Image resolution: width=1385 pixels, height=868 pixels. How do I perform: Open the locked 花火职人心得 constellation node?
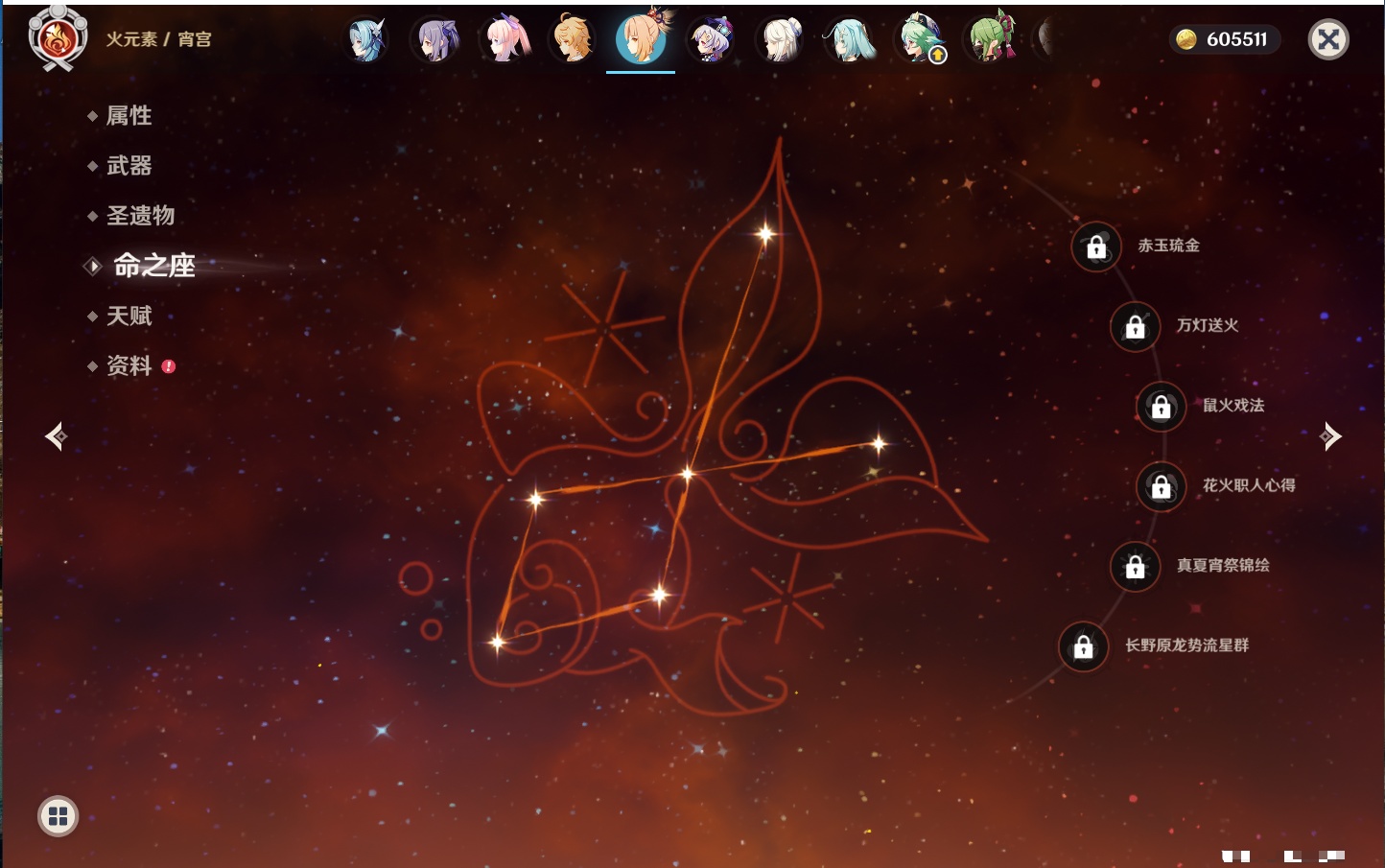pyautogui.click(x=1162, y=486)
